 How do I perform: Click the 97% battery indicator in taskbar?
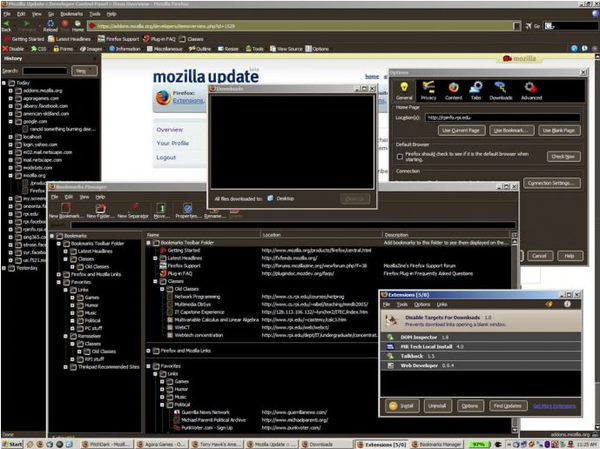click(x=480, y=444)
